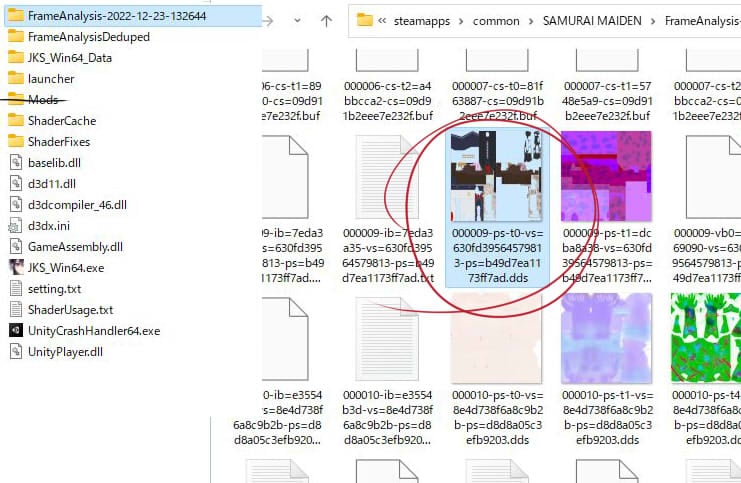Click the UnityCrashHandler64.exe icon
The image size is (741, 483).
coord(16,330)
